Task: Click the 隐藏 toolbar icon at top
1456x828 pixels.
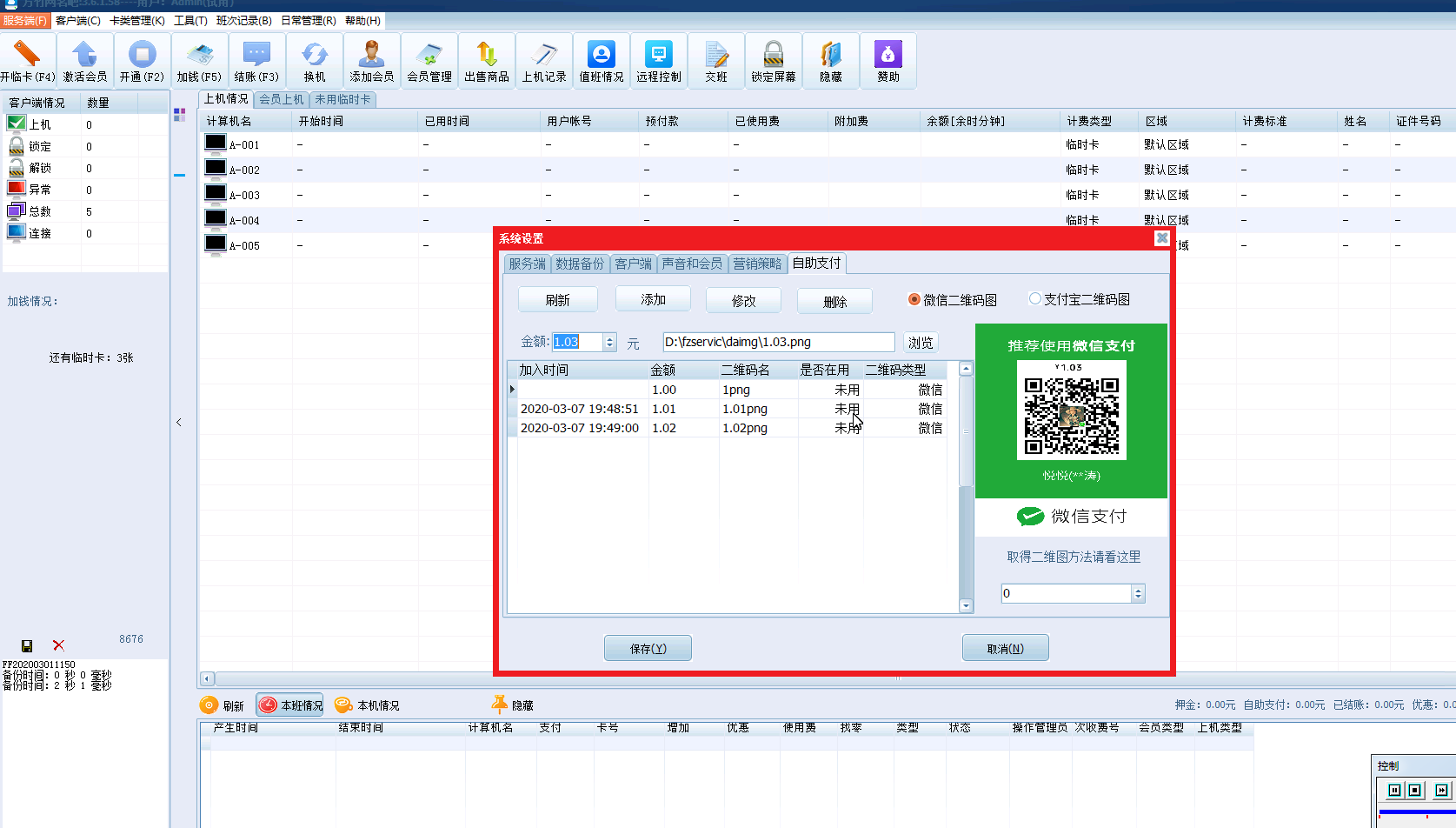Action: click(831, 60)
